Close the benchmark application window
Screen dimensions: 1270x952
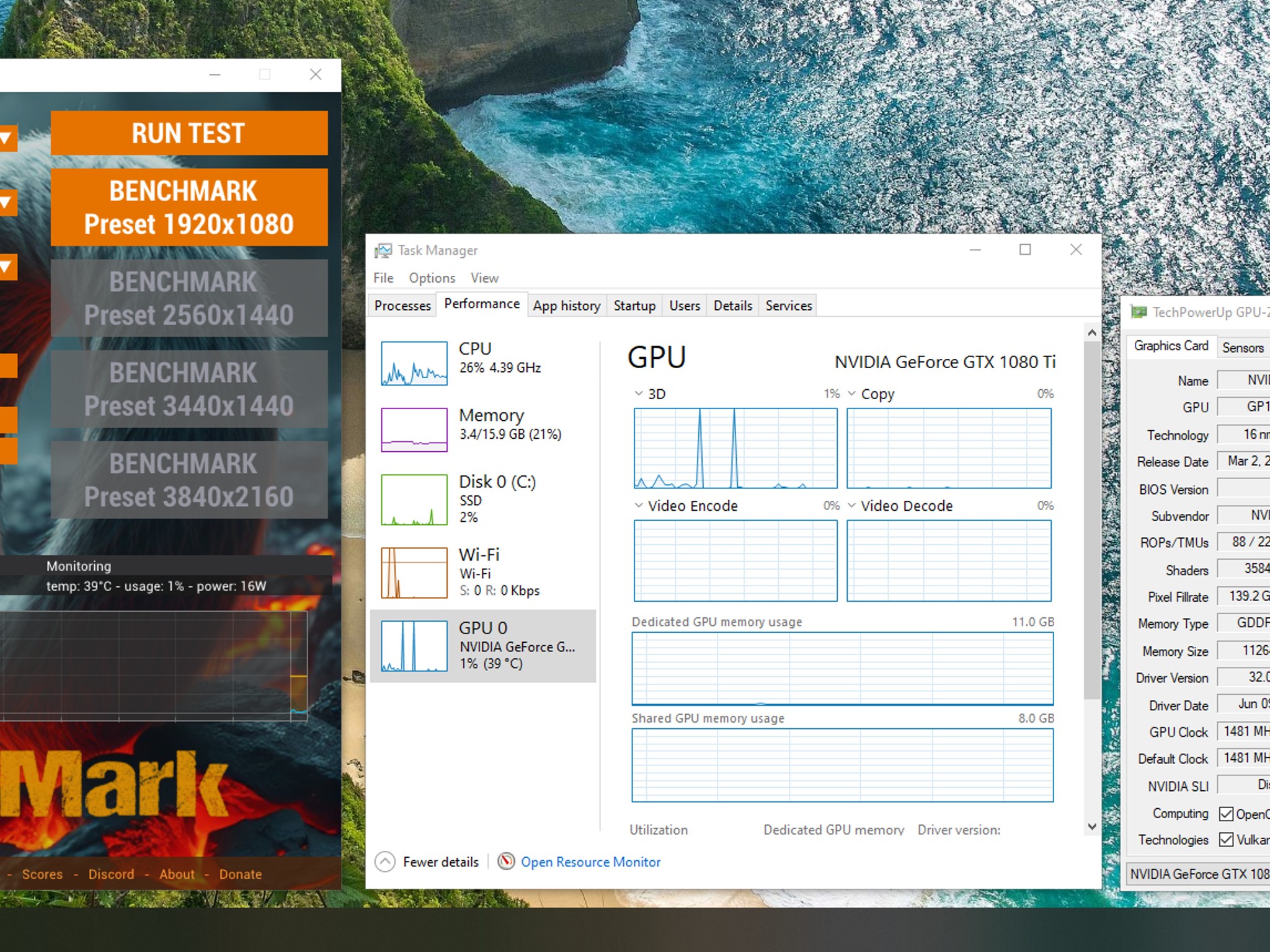[316, 75]
